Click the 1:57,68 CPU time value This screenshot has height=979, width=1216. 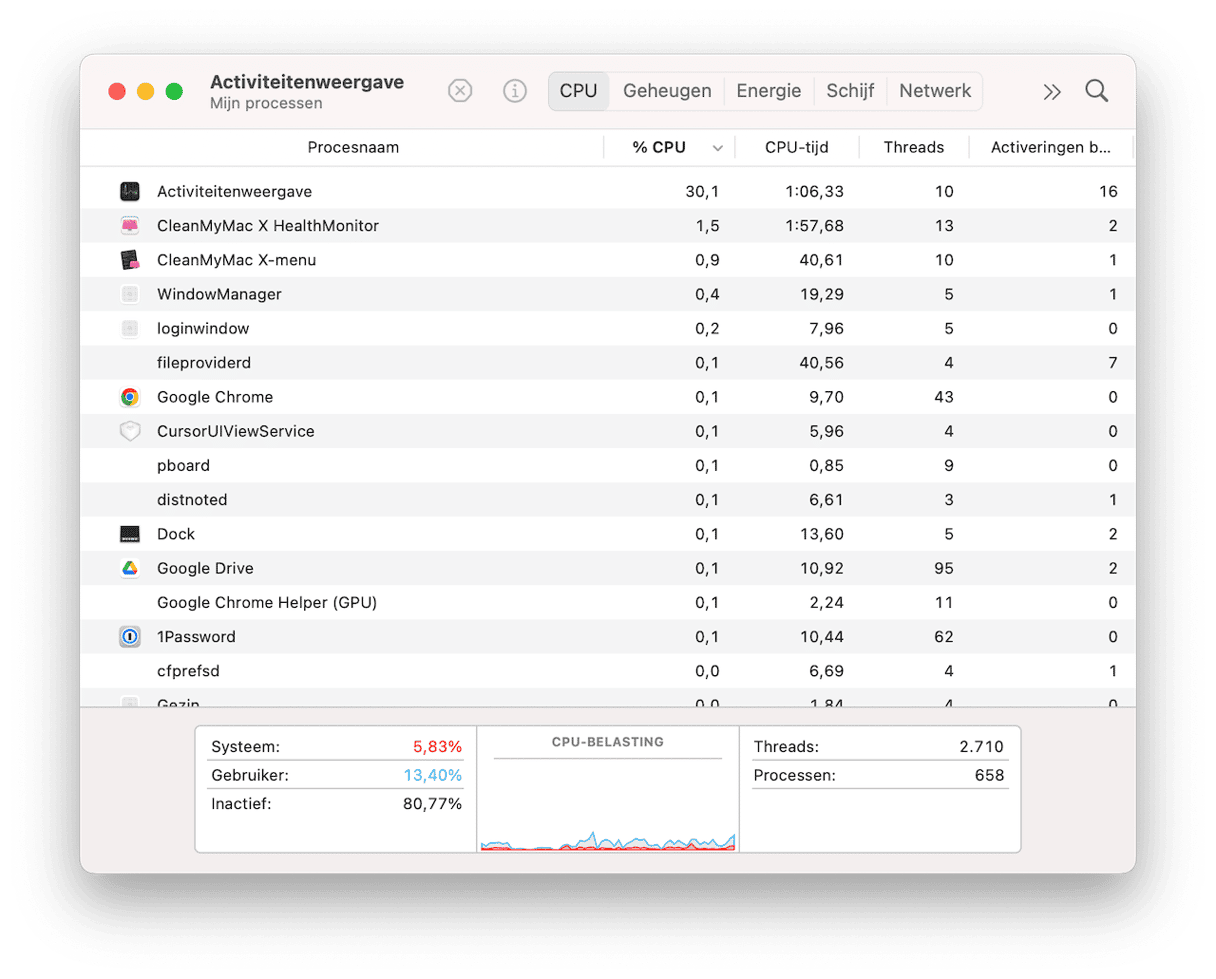pos(814,226)
